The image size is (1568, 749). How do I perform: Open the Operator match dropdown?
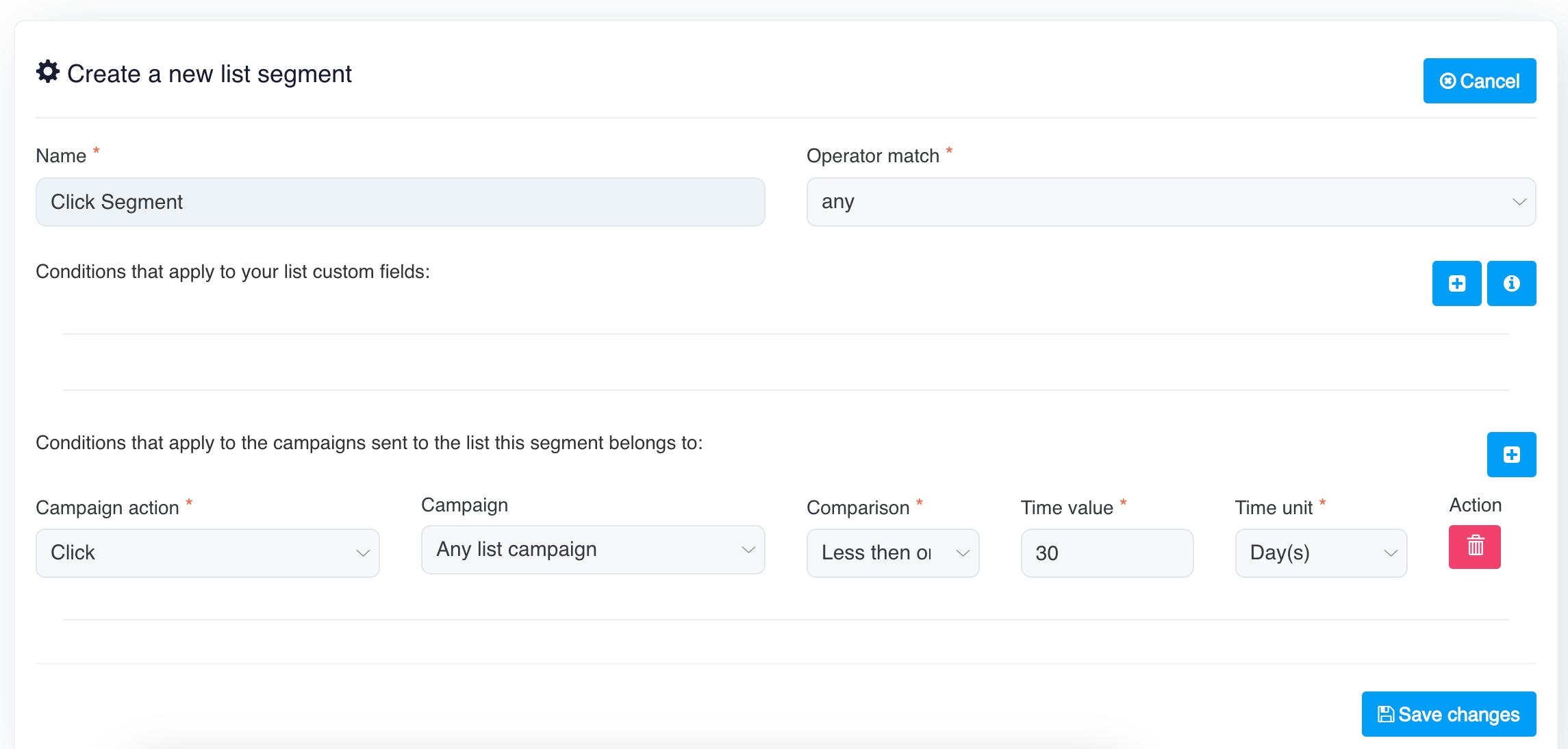[1170, 202]
